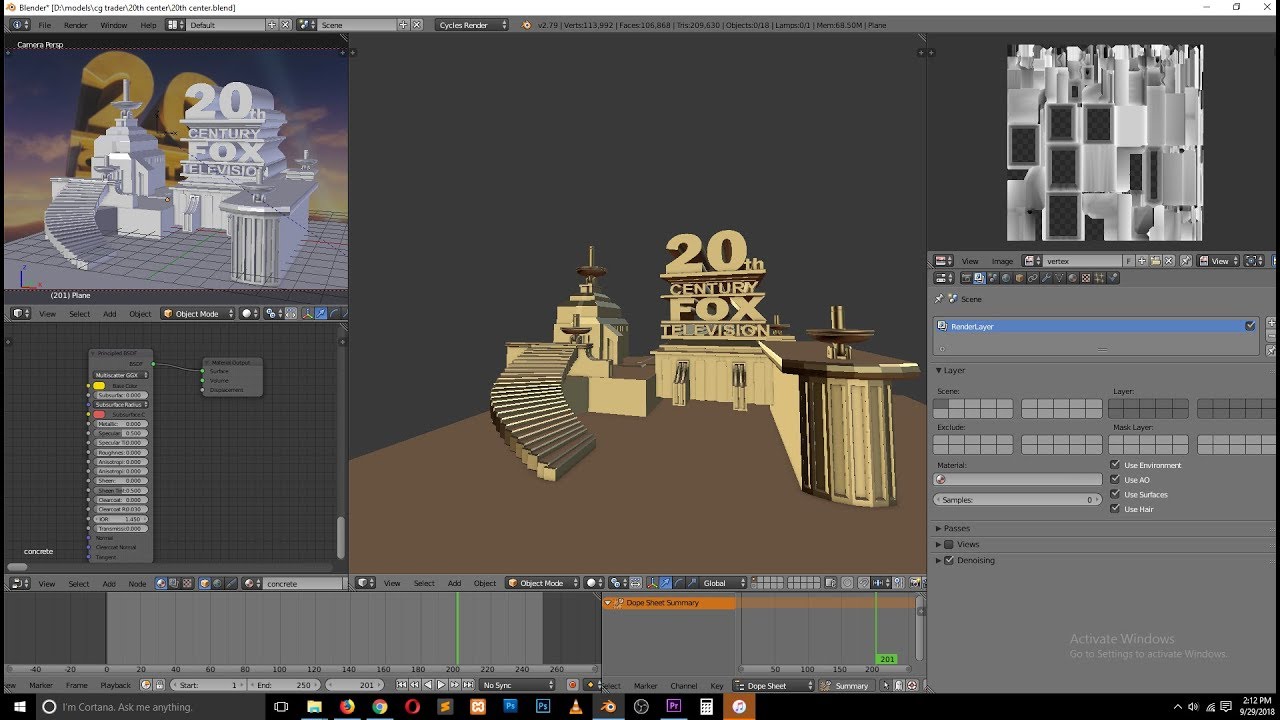1280x720 pixels.
Task: Open Chrome from Windows taskbar
Action: tap(380, 706)
